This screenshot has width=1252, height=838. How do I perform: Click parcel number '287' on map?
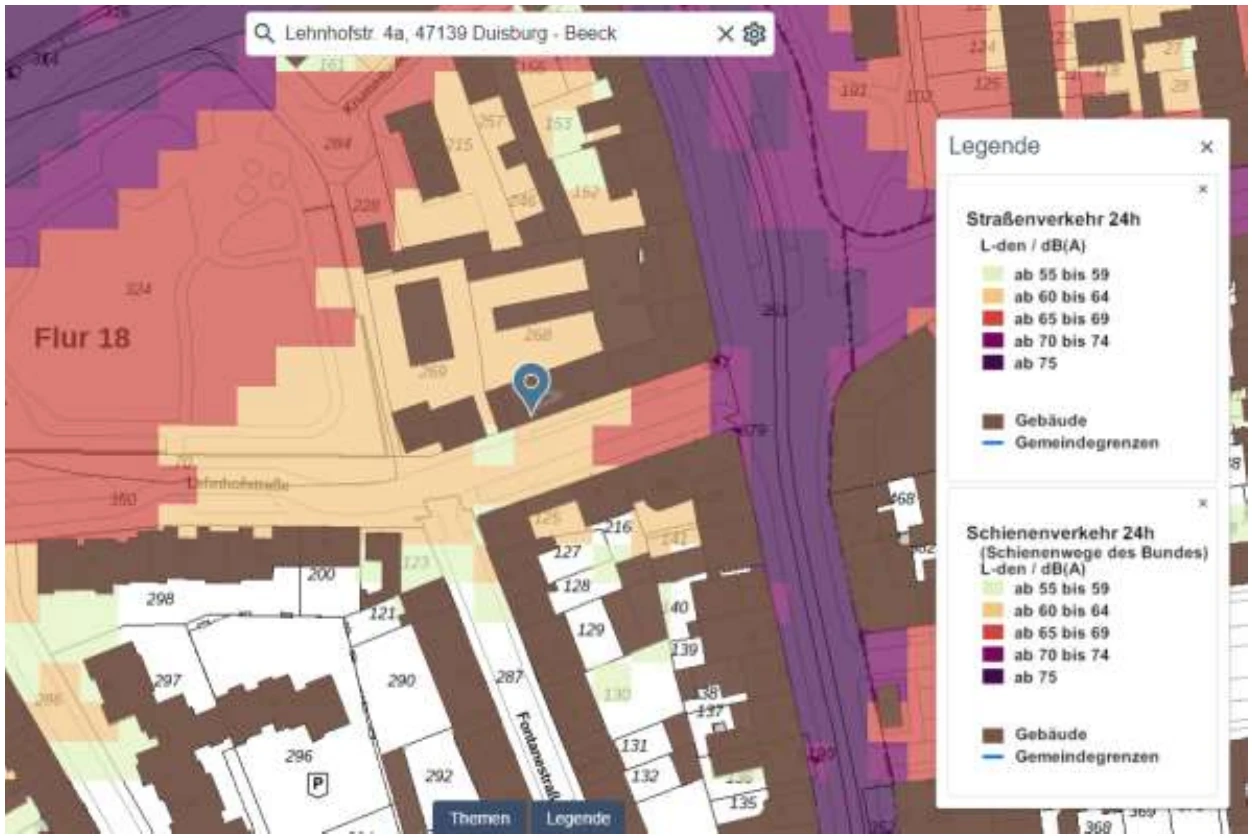(x=509, y=677)
